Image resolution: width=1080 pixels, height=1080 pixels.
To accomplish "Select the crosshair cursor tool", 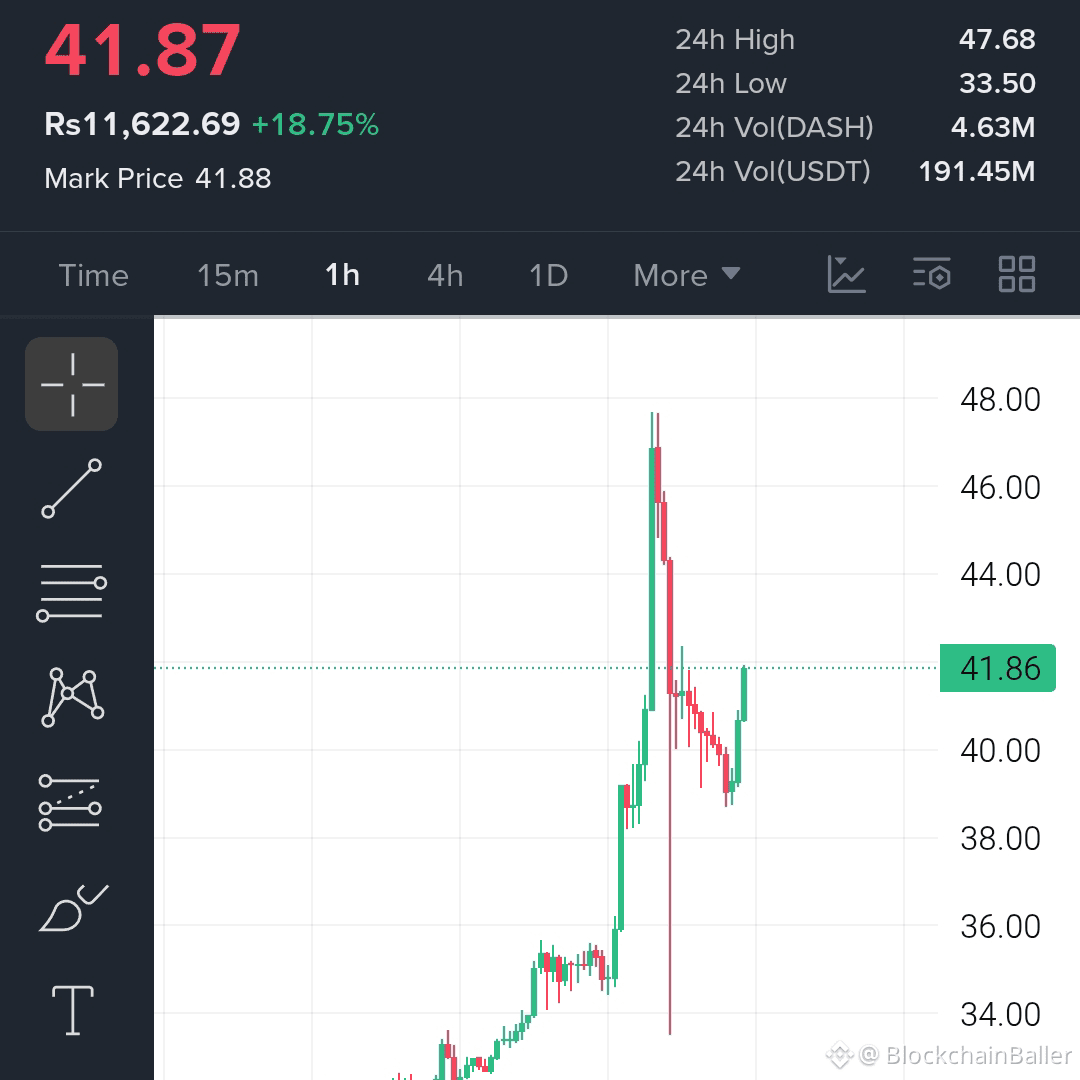I will point(72,384).
